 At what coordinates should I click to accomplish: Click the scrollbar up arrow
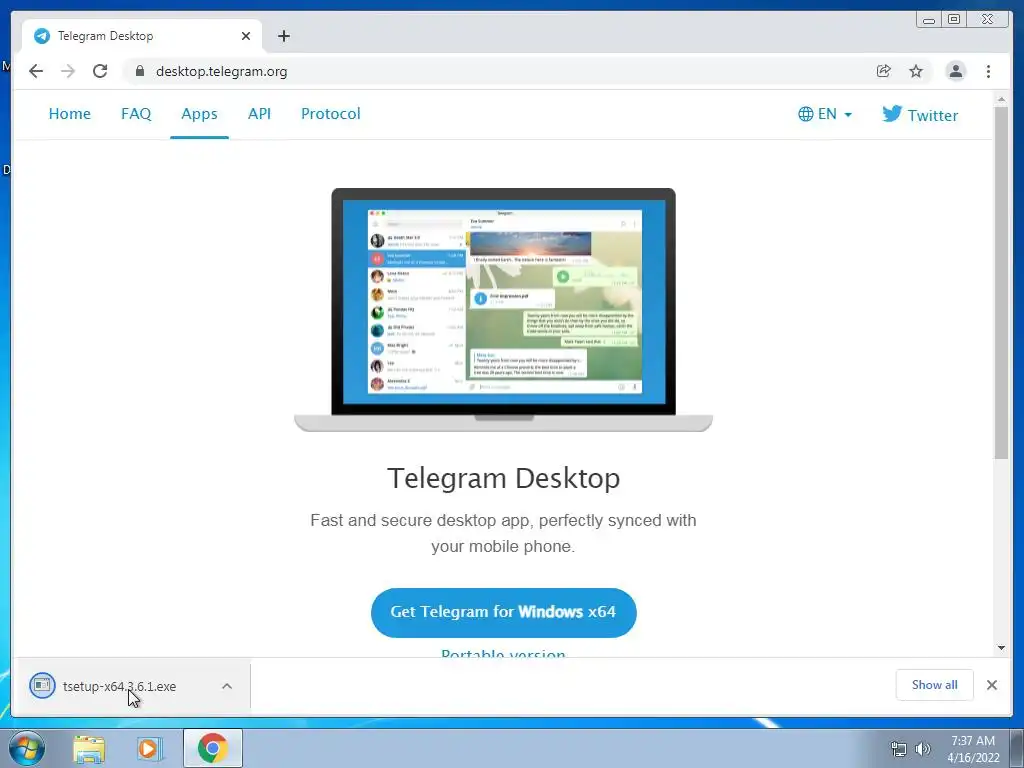click(1001, 99)
